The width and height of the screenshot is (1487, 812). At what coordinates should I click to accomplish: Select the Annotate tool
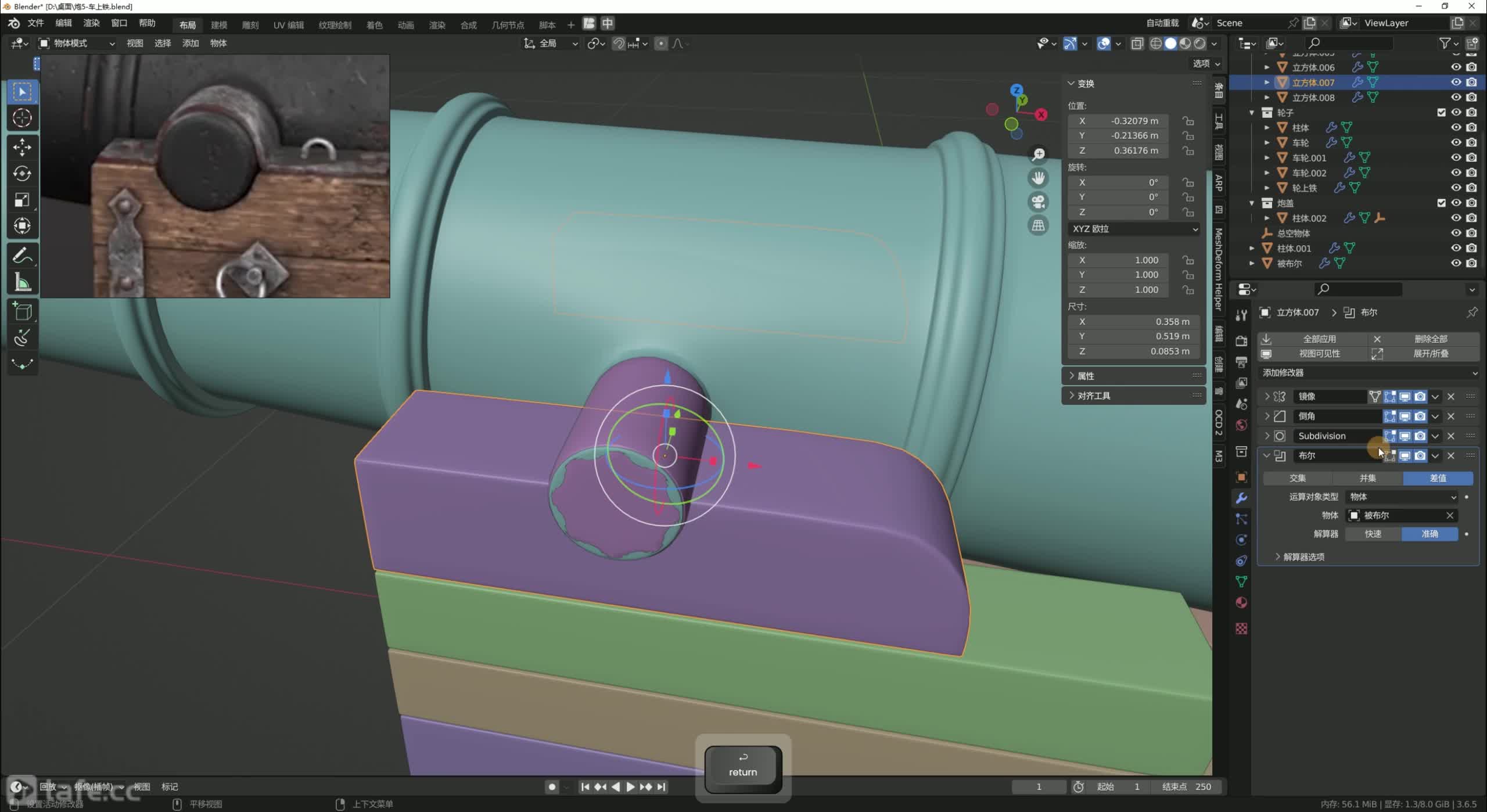pos(22,256)
